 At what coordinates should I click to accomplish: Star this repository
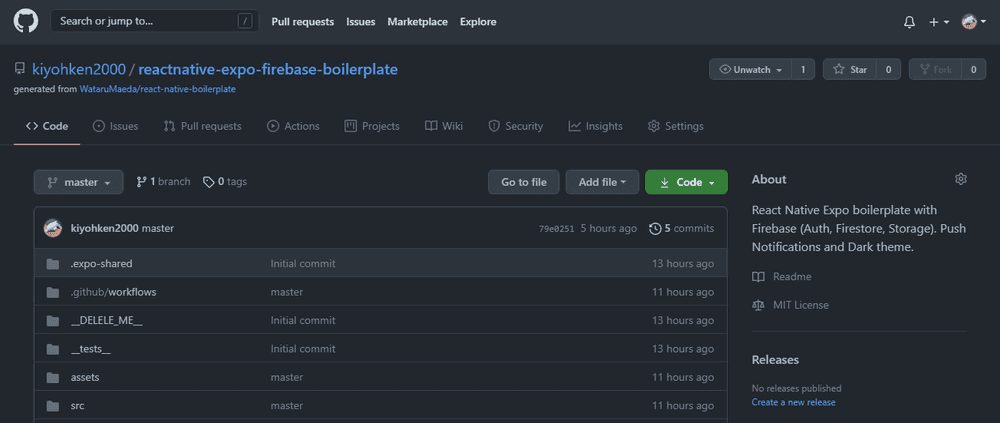pyautogui.click(x=850, y=70)
